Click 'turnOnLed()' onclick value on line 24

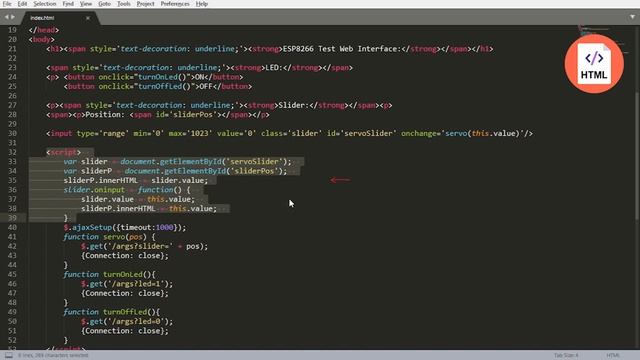(x=164, y=77)
